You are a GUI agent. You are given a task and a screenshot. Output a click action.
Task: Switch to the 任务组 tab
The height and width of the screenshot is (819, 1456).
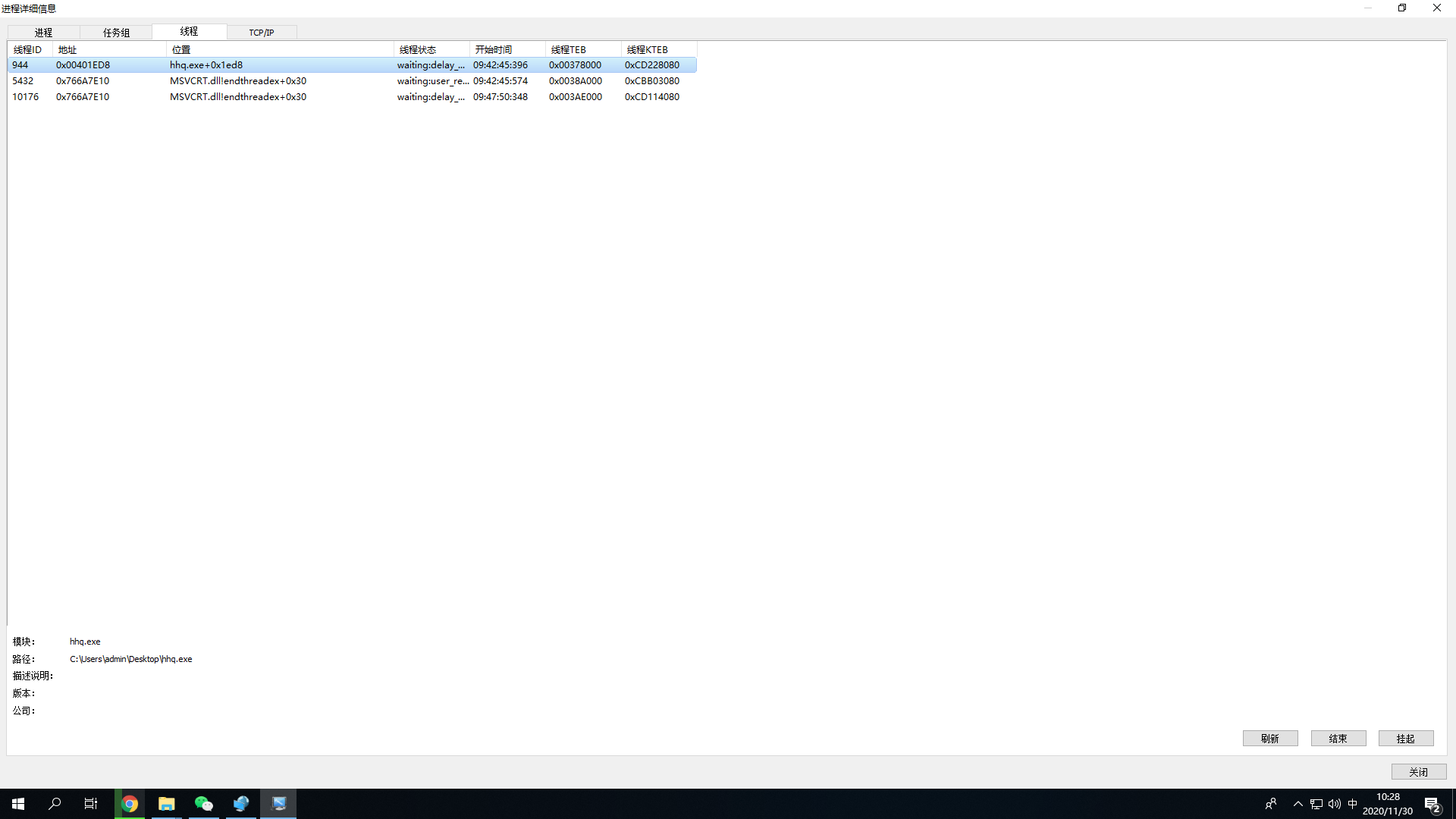116,33
